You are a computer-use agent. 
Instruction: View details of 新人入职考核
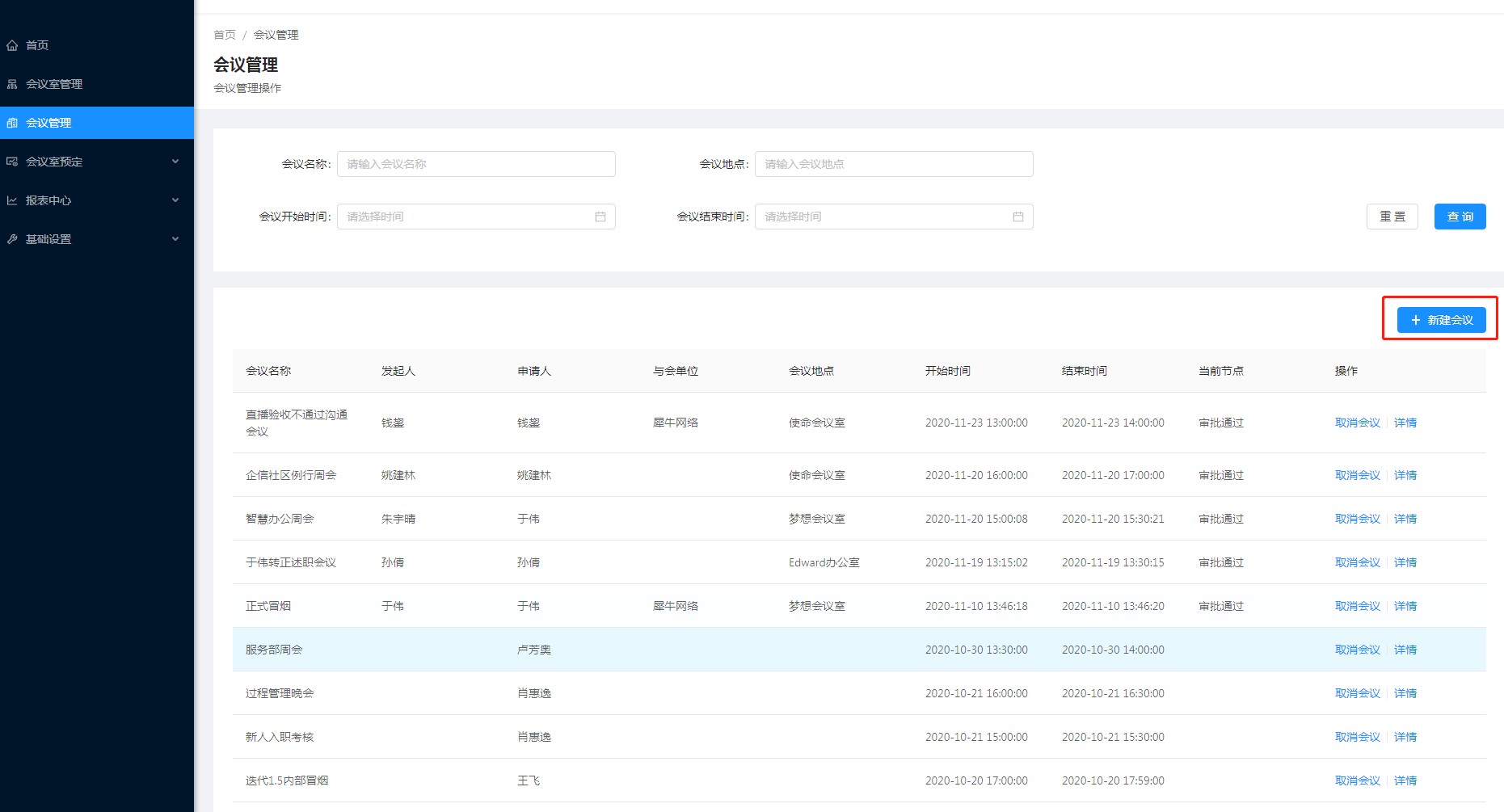coord(1405,737)
